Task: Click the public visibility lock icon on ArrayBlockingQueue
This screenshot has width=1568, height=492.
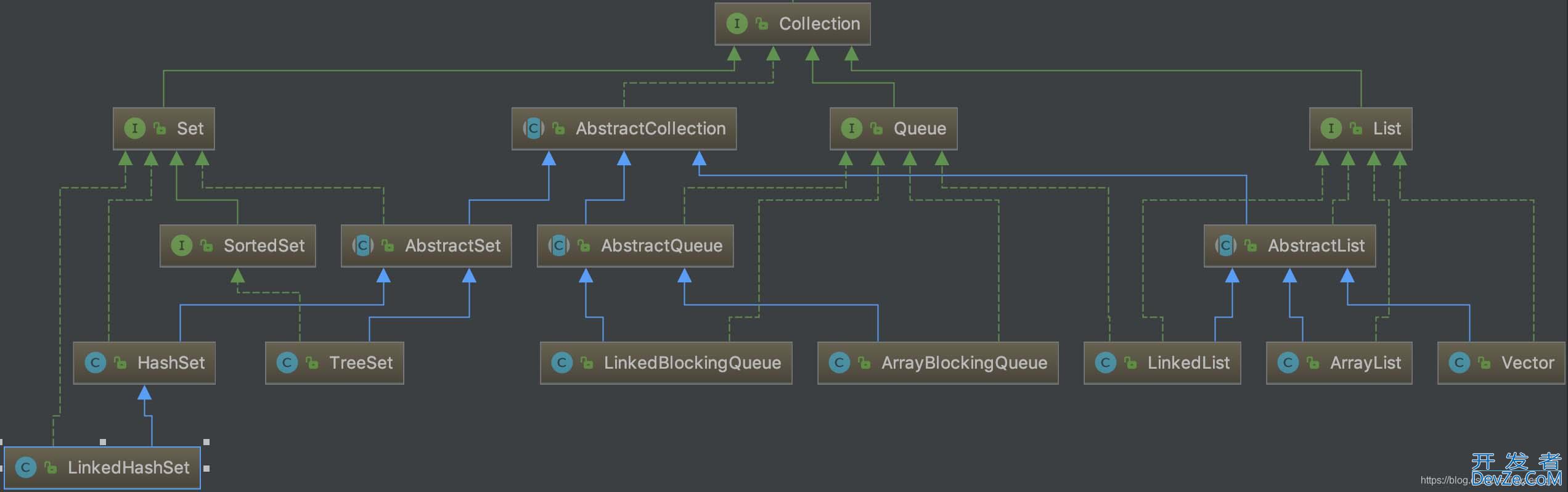Action: coord(865,363)
